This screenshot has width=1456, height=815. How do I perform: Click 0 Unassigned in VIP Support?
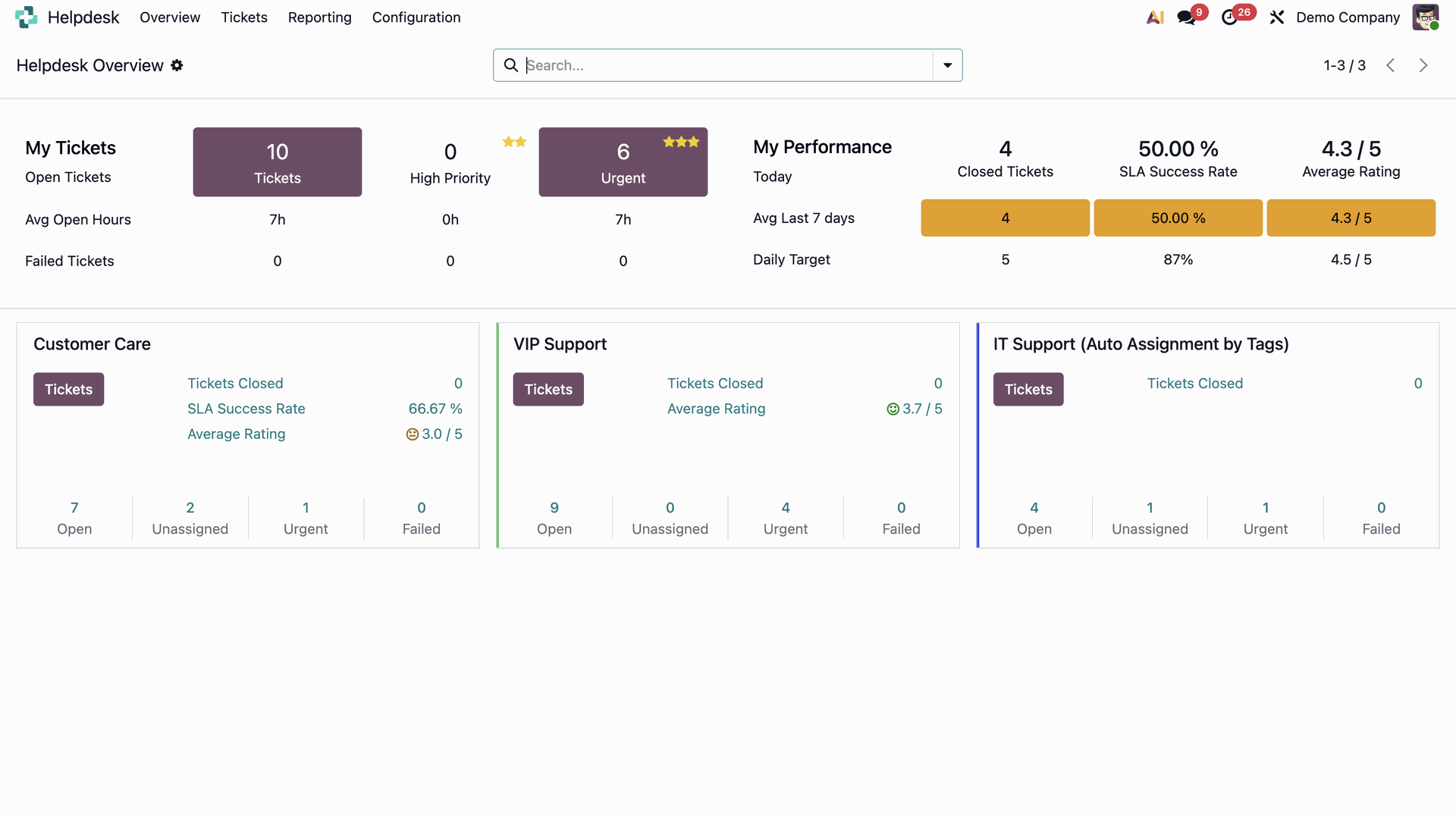click(670, 519)
